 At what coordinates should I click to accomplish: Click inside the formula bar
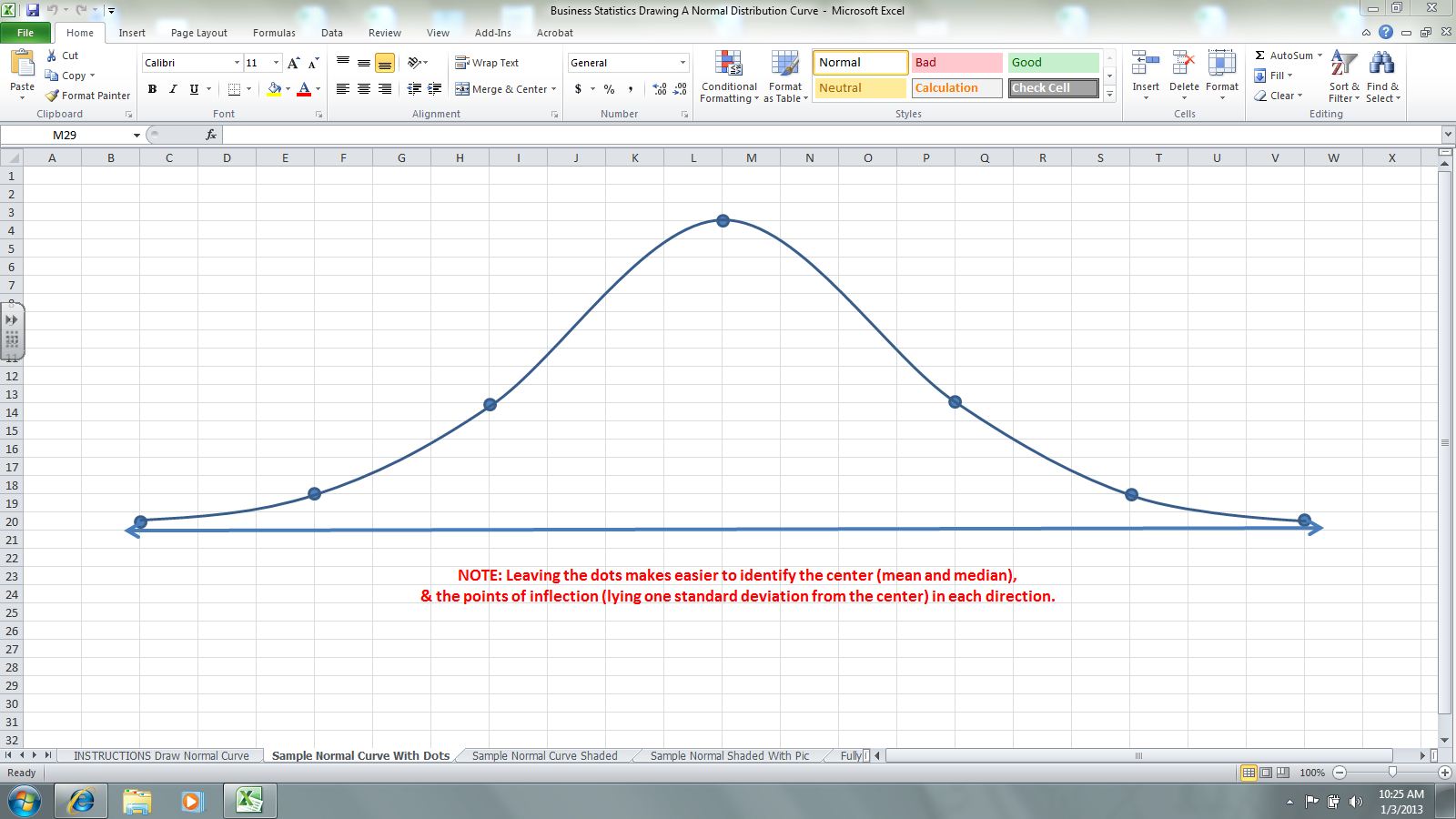(819, 135)
